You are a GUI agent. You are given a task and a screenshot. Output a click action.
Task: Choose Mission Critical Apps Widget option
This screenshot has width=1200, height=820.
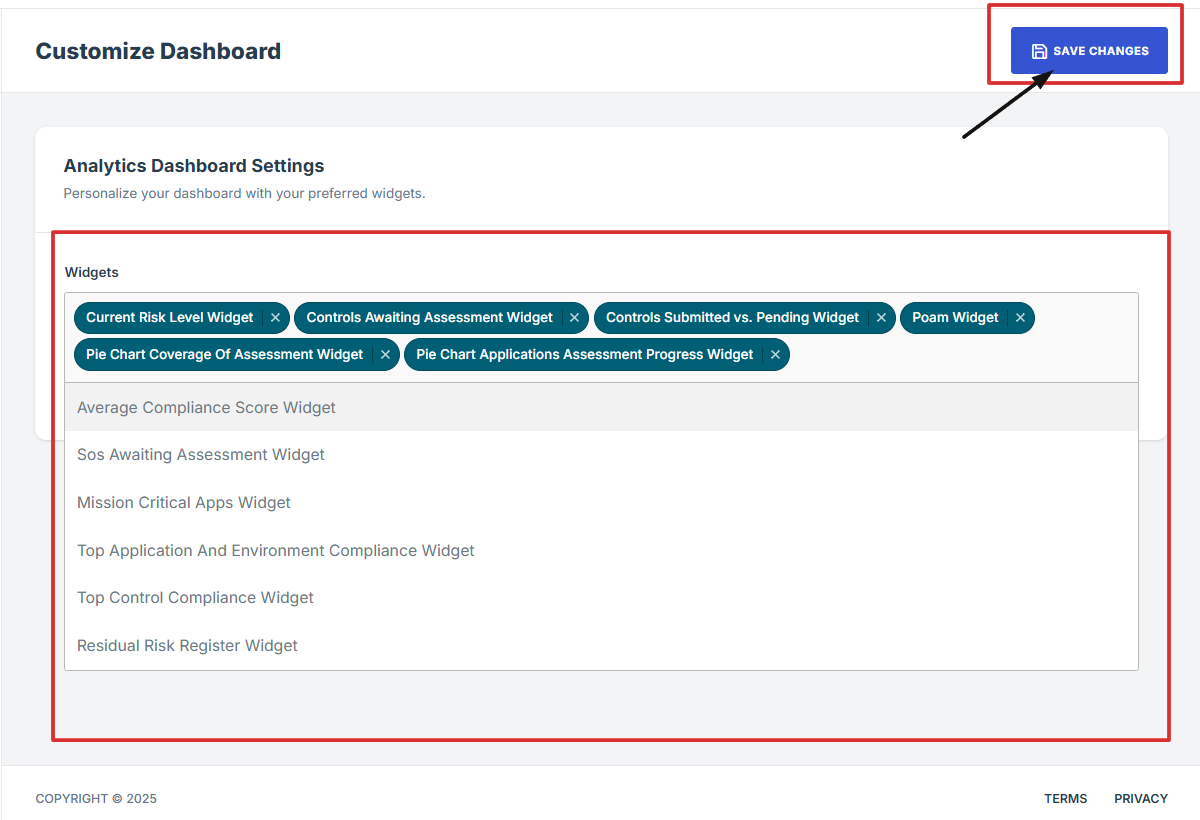point(184,503)
